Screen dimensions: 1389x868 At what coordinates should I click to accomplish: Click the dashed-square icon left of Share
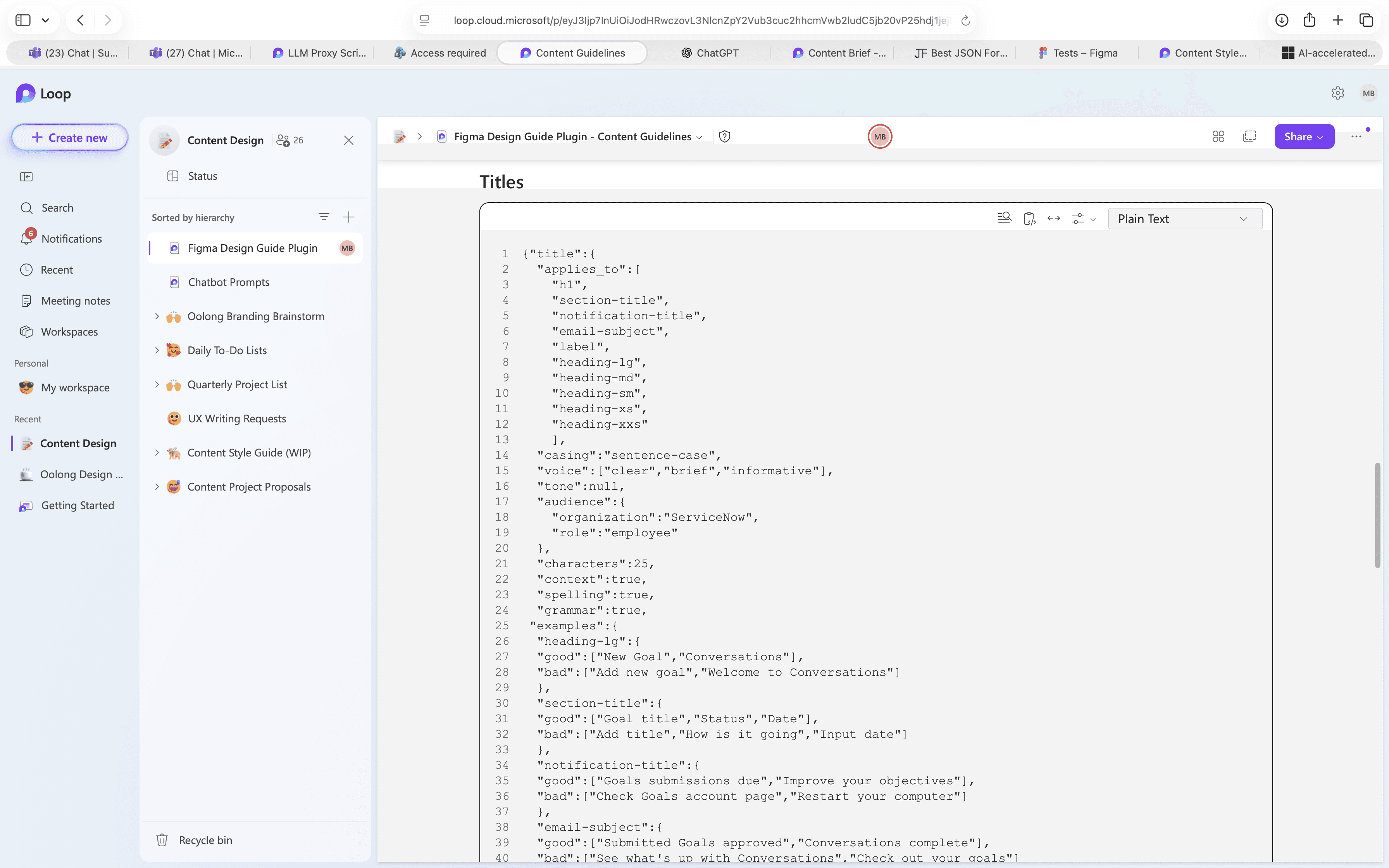coord(1249,137)
